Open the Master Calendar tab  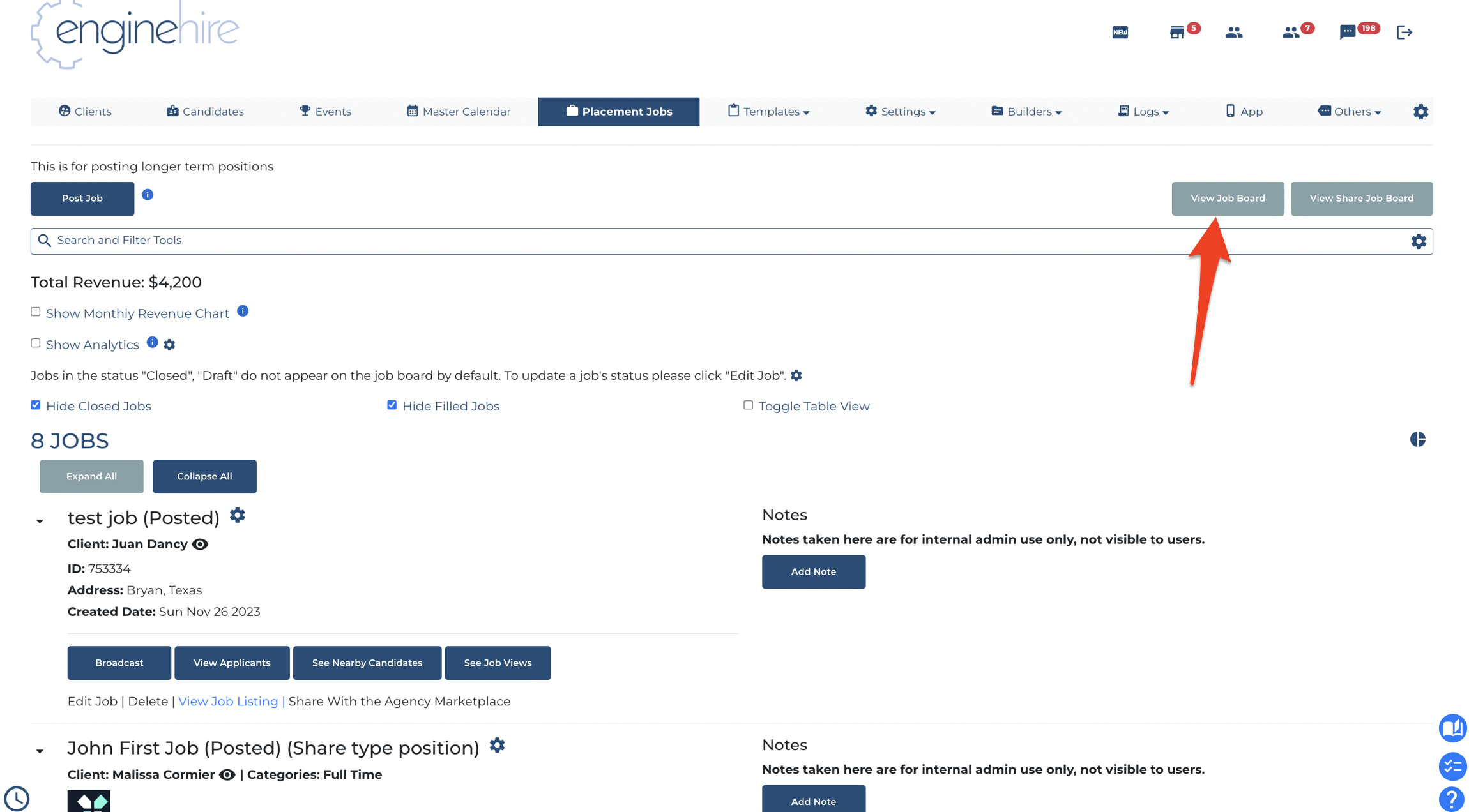point(459,112)
